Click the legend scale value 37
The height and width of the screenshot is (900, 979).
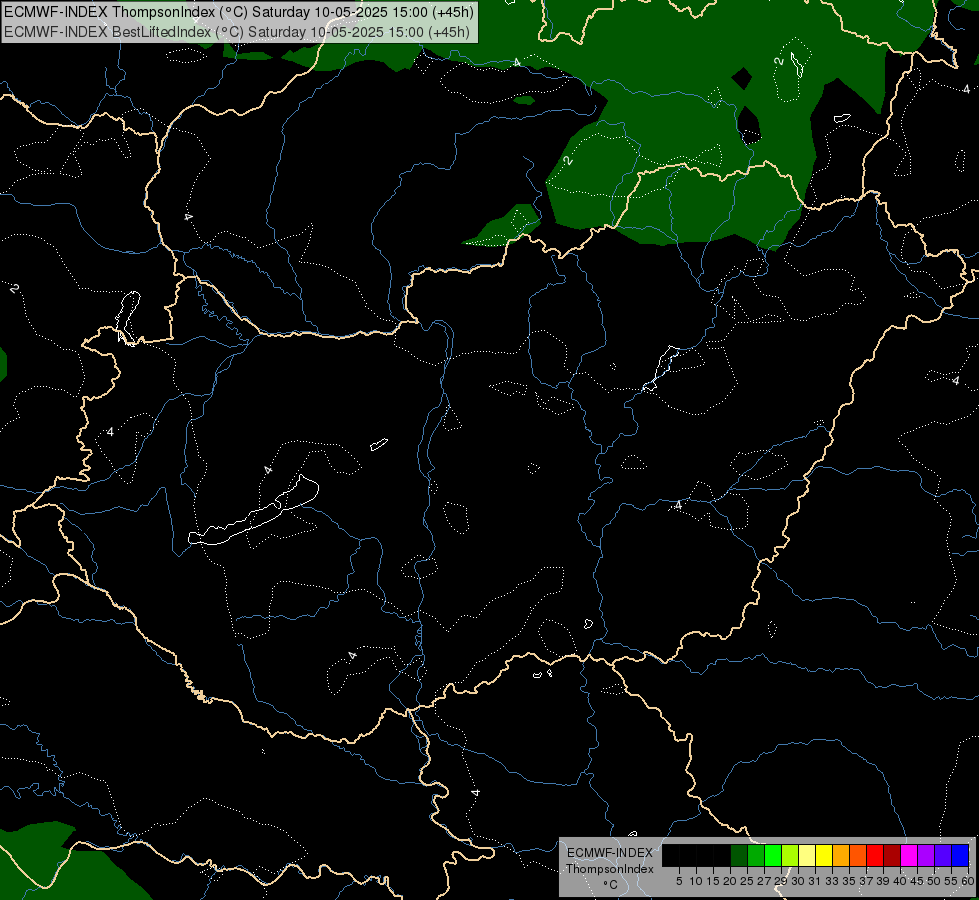(x=866, y=881)
